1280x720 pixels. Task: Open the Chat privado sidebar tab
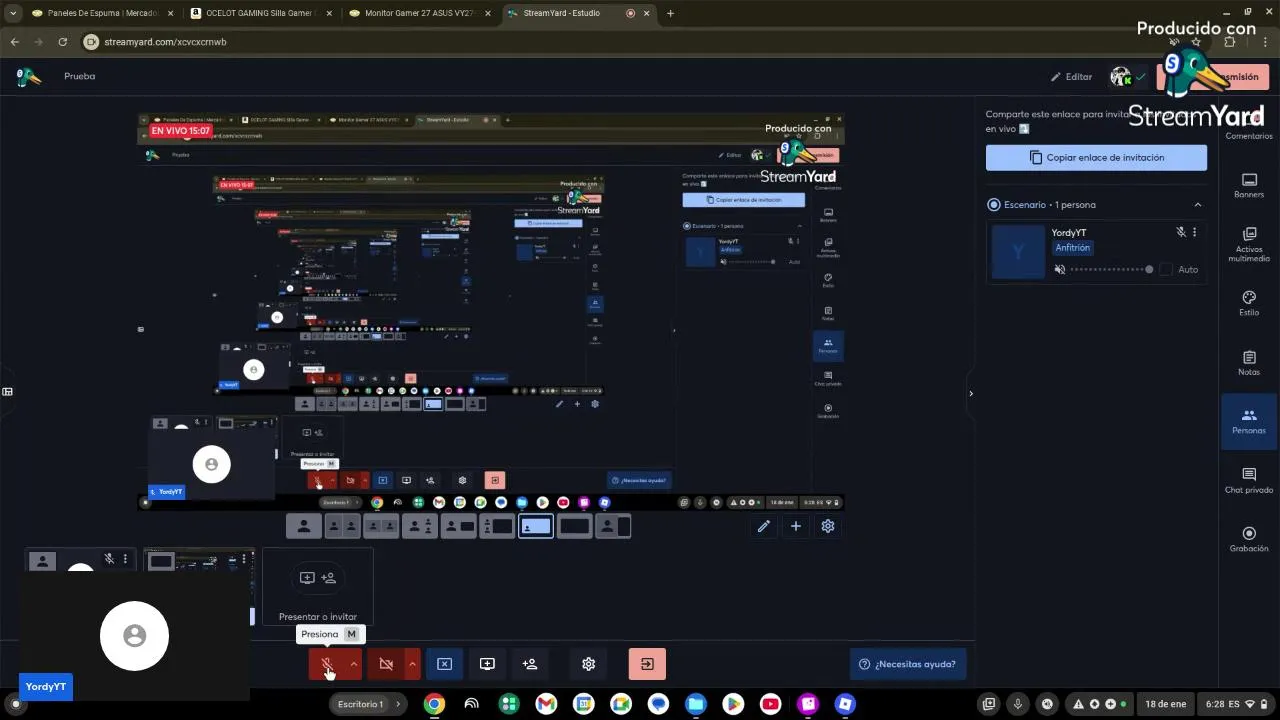coord(1249,480)
